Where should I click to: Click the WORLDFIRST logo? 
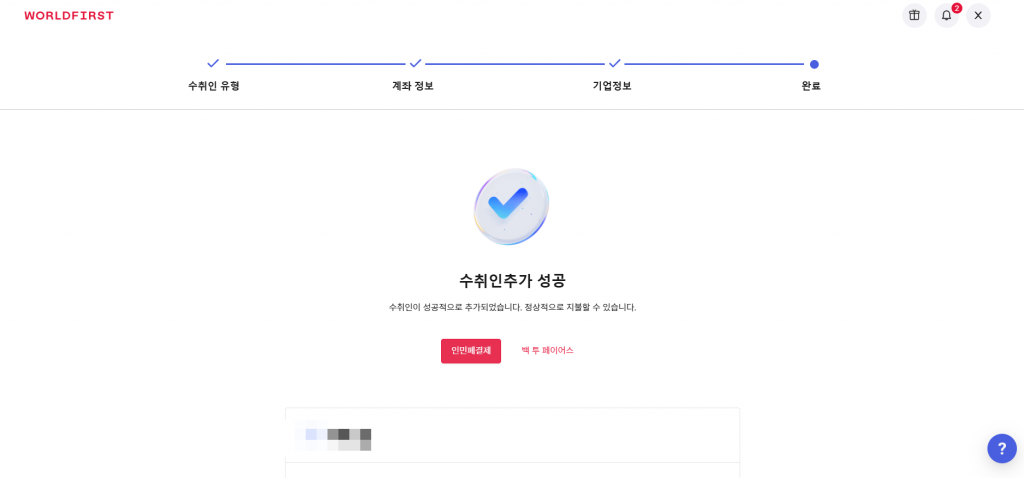69,16
